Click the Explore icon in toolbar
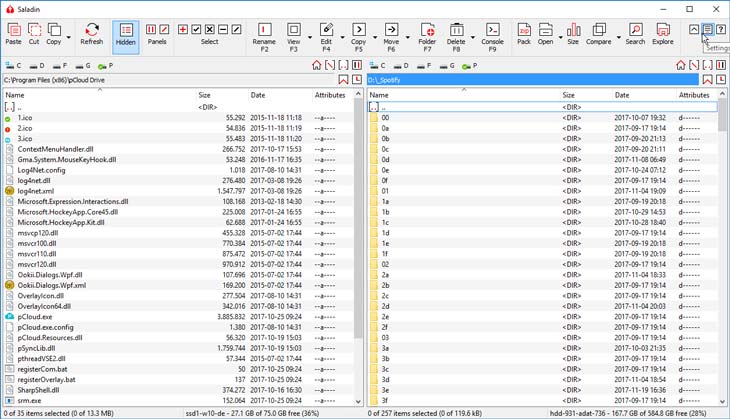This screenshot has width=730, height=419. [x=663, y=35]
